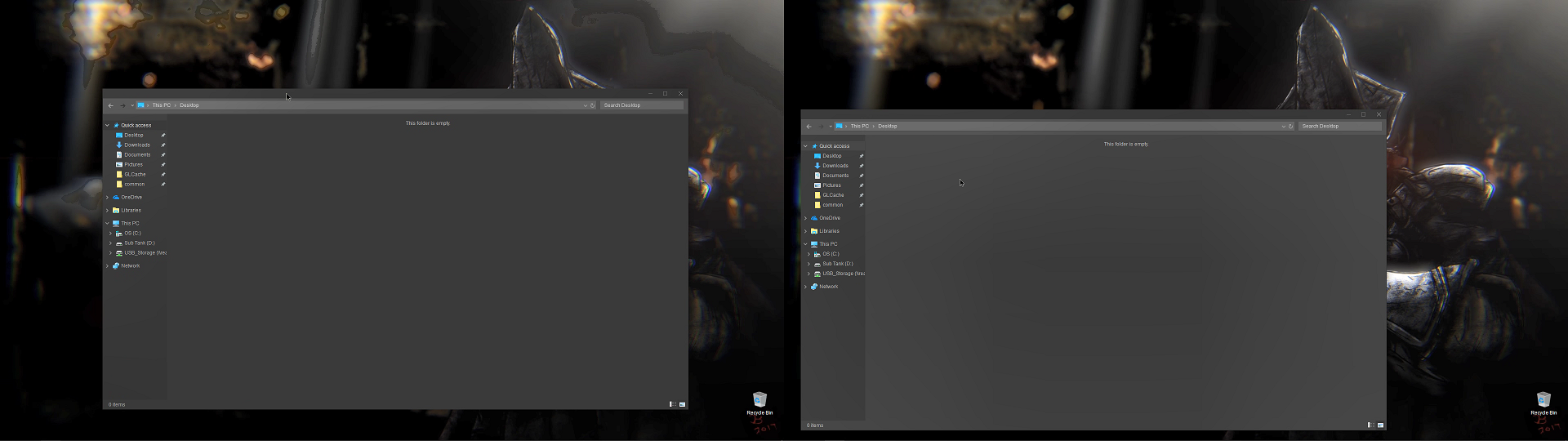Expand OS (C:) node in left-monitor Explorer tree

(110, 233)
